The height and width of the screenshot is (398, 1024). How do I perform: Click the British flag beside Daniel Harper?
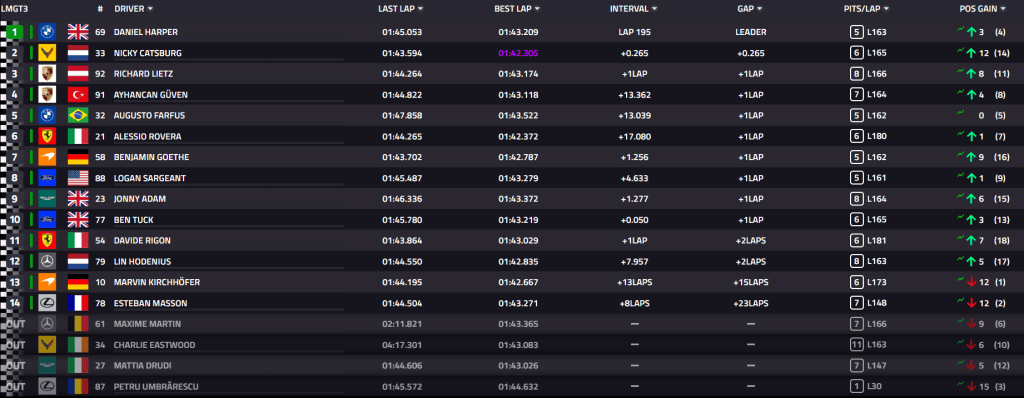click(x=78, y=32)
